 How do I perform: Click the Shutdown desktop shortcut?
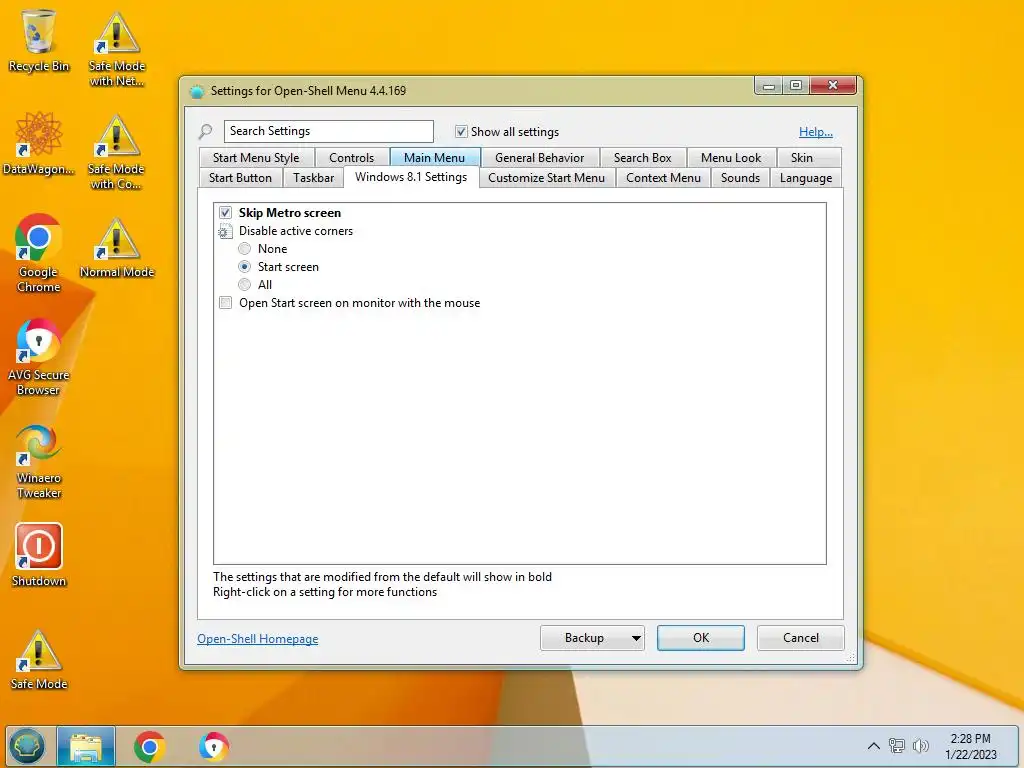tap(39, 555)
